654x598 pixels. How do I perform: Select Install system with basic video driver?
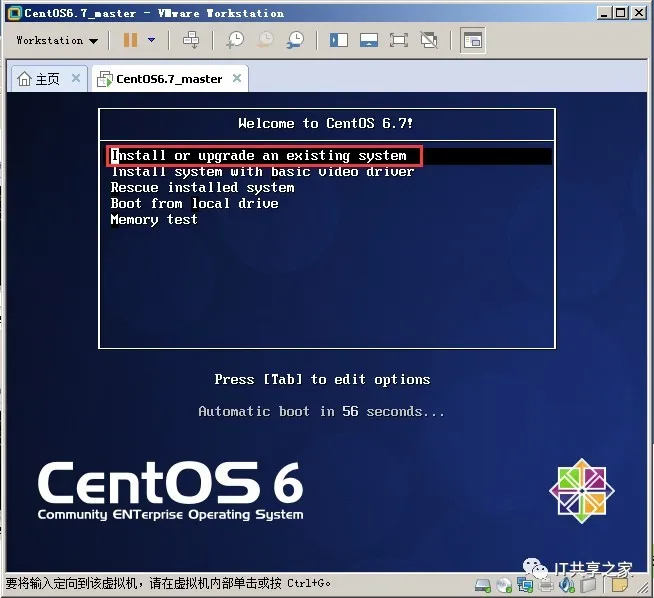pos(262,171)
